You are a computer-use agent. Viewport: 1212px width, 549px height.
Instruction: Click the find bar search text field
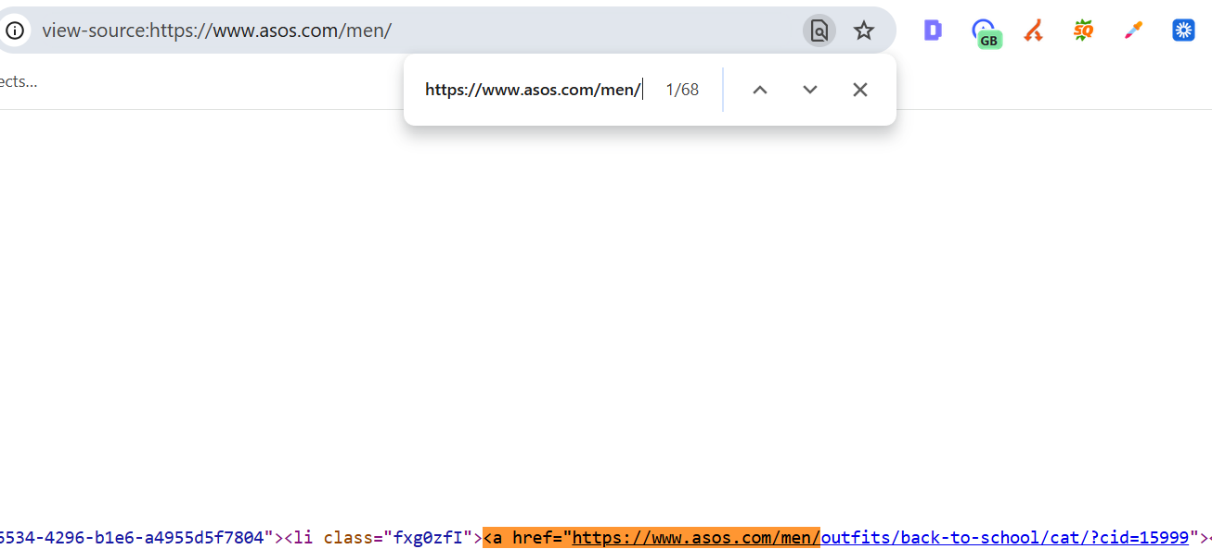coord(534,90)
